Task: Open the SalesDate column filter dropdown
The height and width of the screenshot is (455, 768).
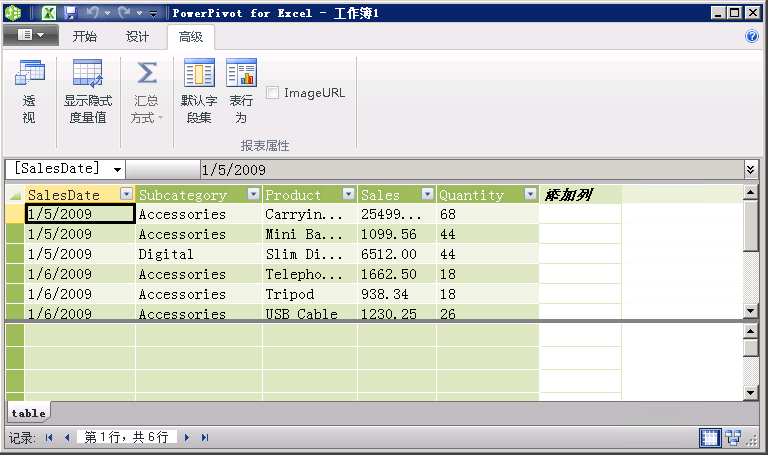Action: point(126,194)
